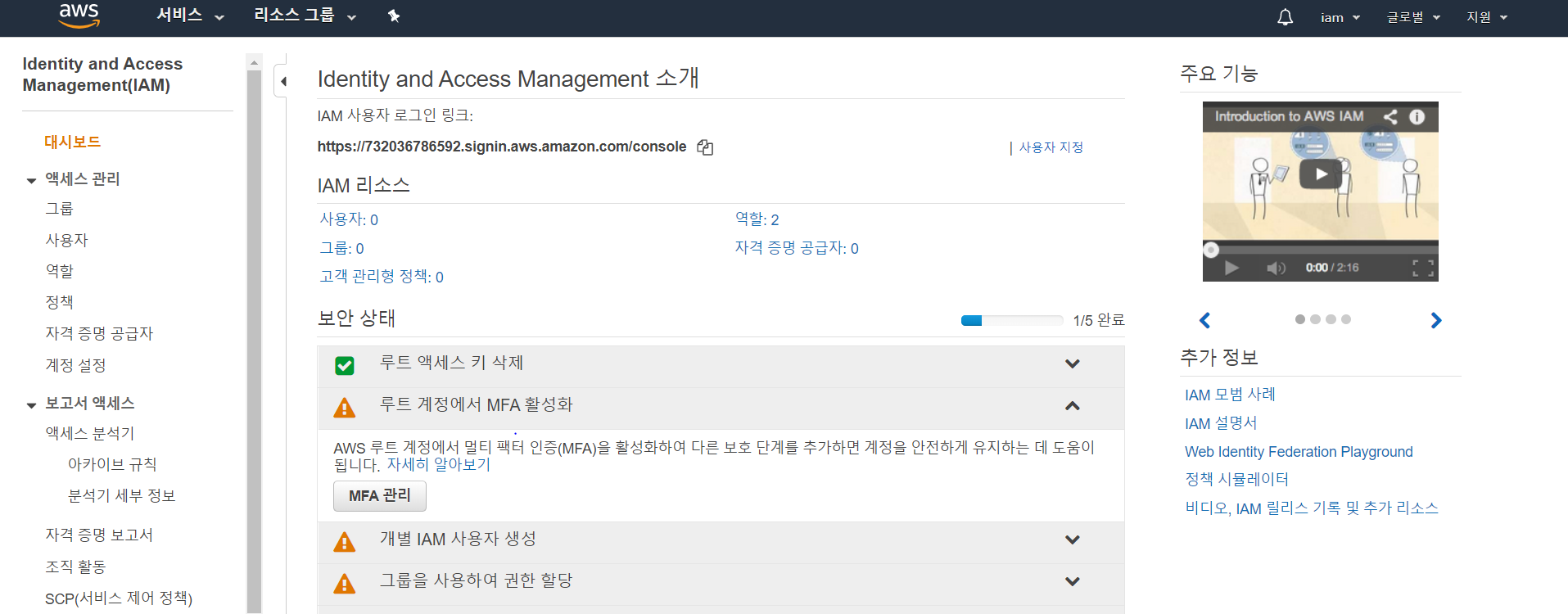This screenshot has height=614, width=1568.
Task: Mute the video with the speaker icon
Action: point(1276,268)
